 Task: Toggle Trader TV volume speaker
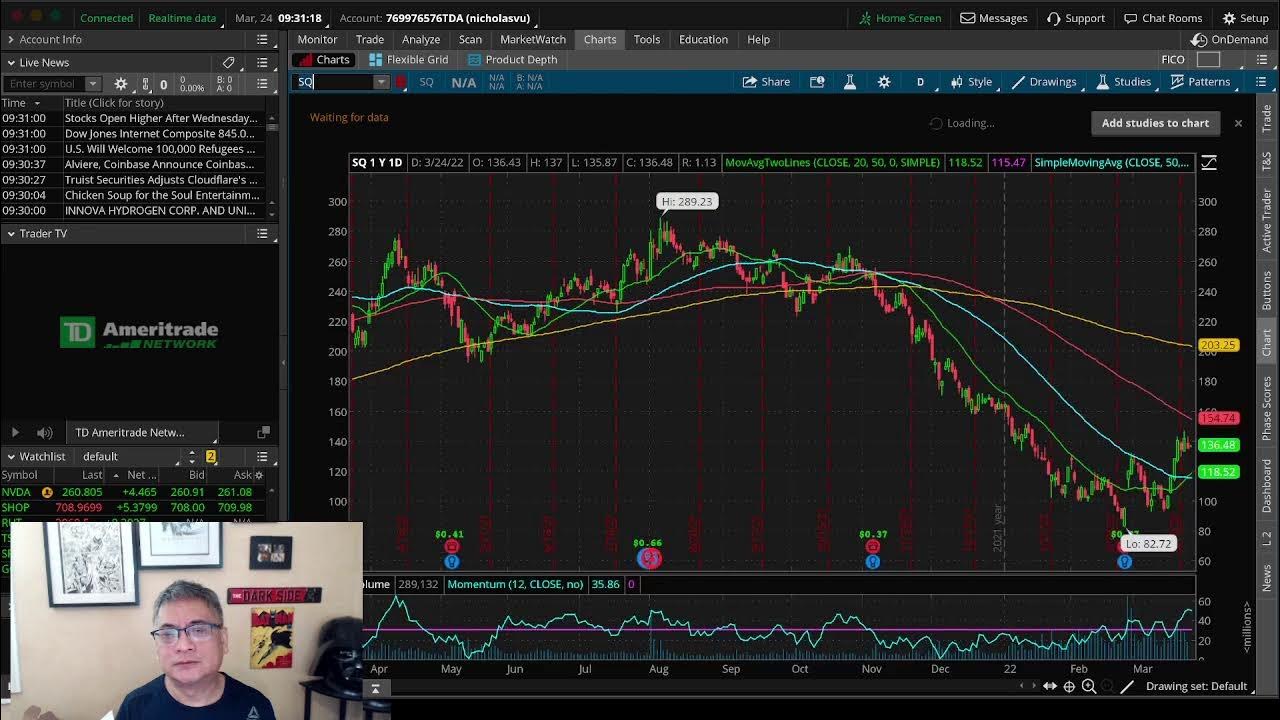(x=44, y=432)
